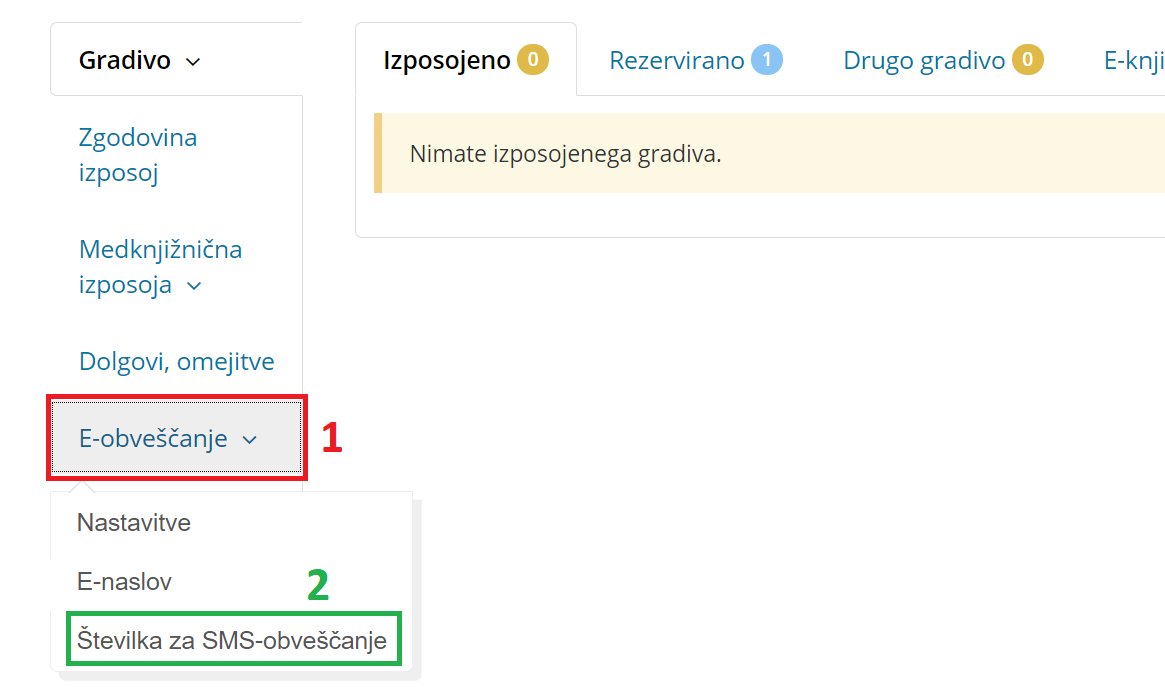Open Zgodovina izposoj link
1165x688 pixels.
click(x=137, y=155)
